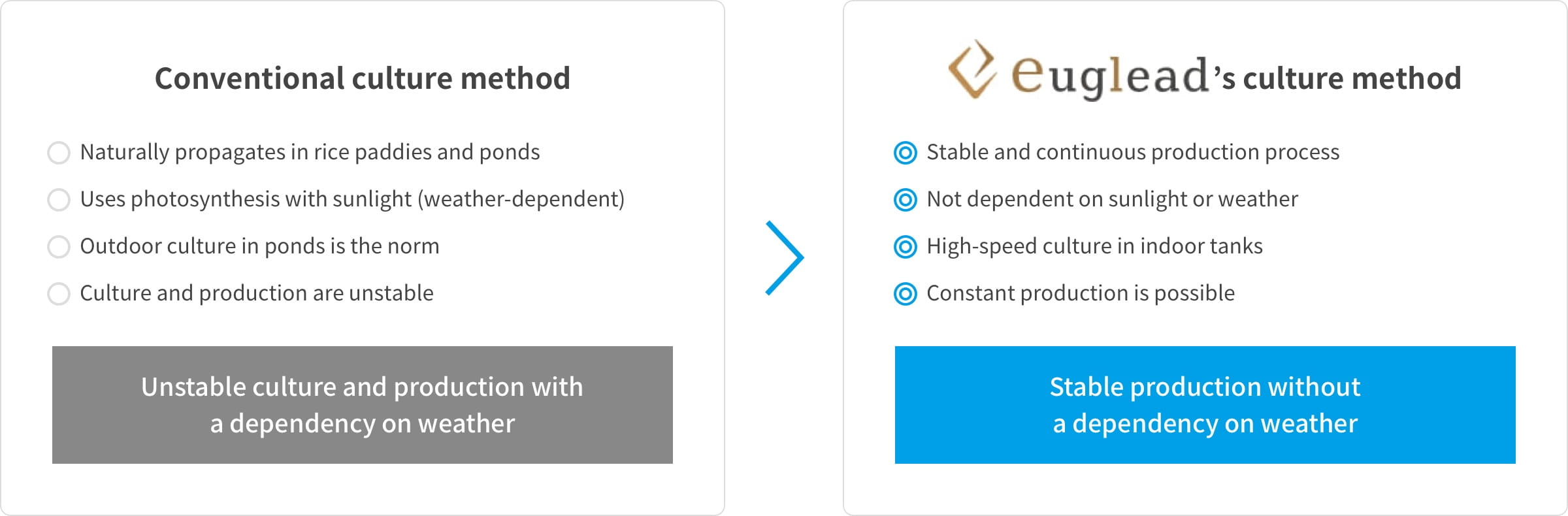
Task: Click the 'Not dependent on sunlight or weather' text
Action: point(1112,199)
